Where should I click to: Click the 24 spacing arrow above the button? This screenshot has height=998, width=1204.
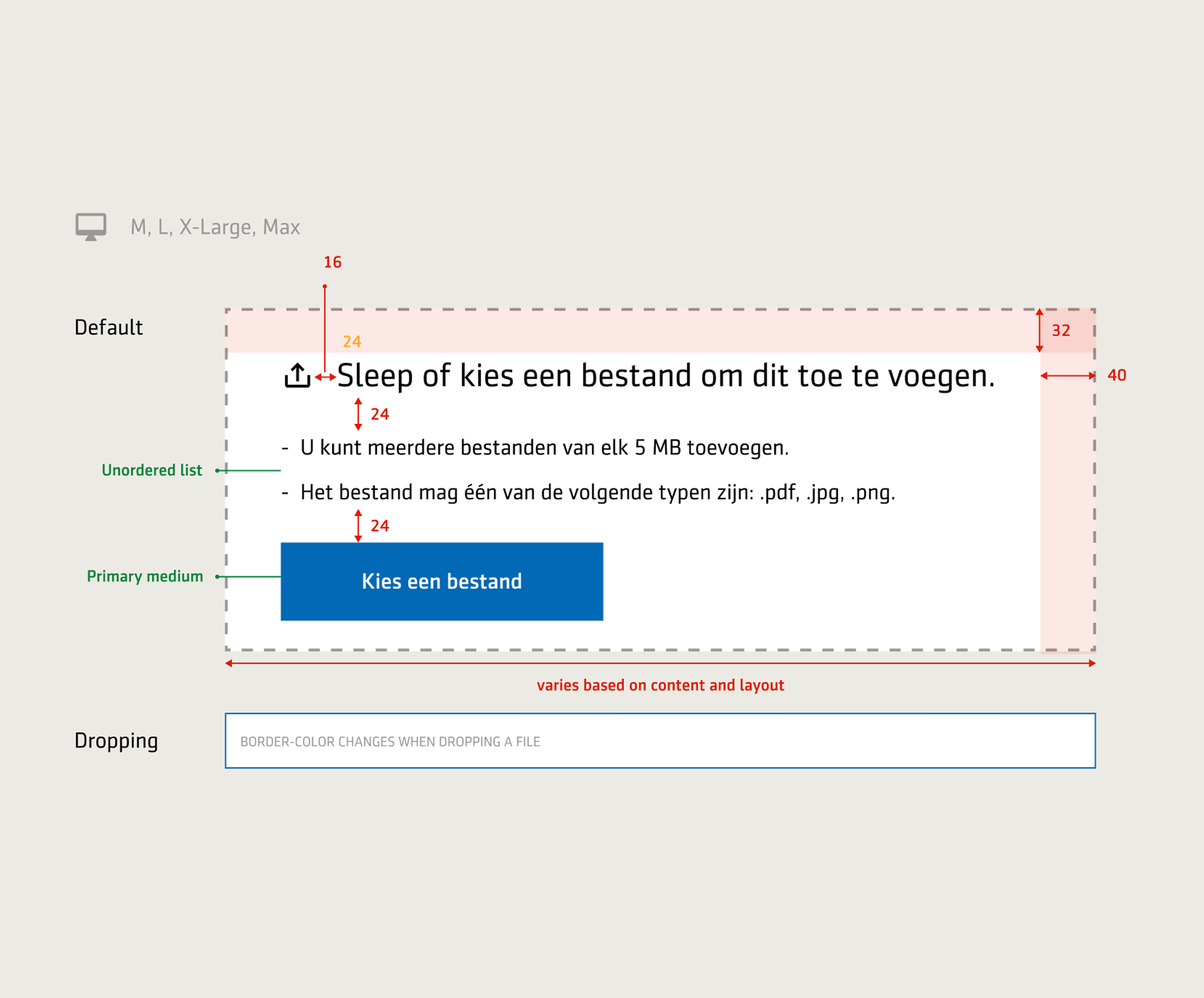359,525
